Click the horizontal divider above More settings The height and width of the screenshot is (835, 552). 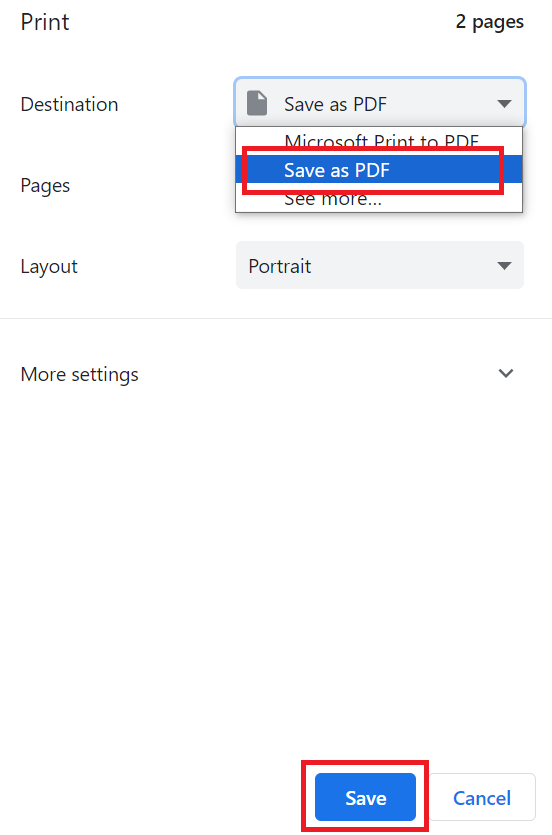pos(276,318)
